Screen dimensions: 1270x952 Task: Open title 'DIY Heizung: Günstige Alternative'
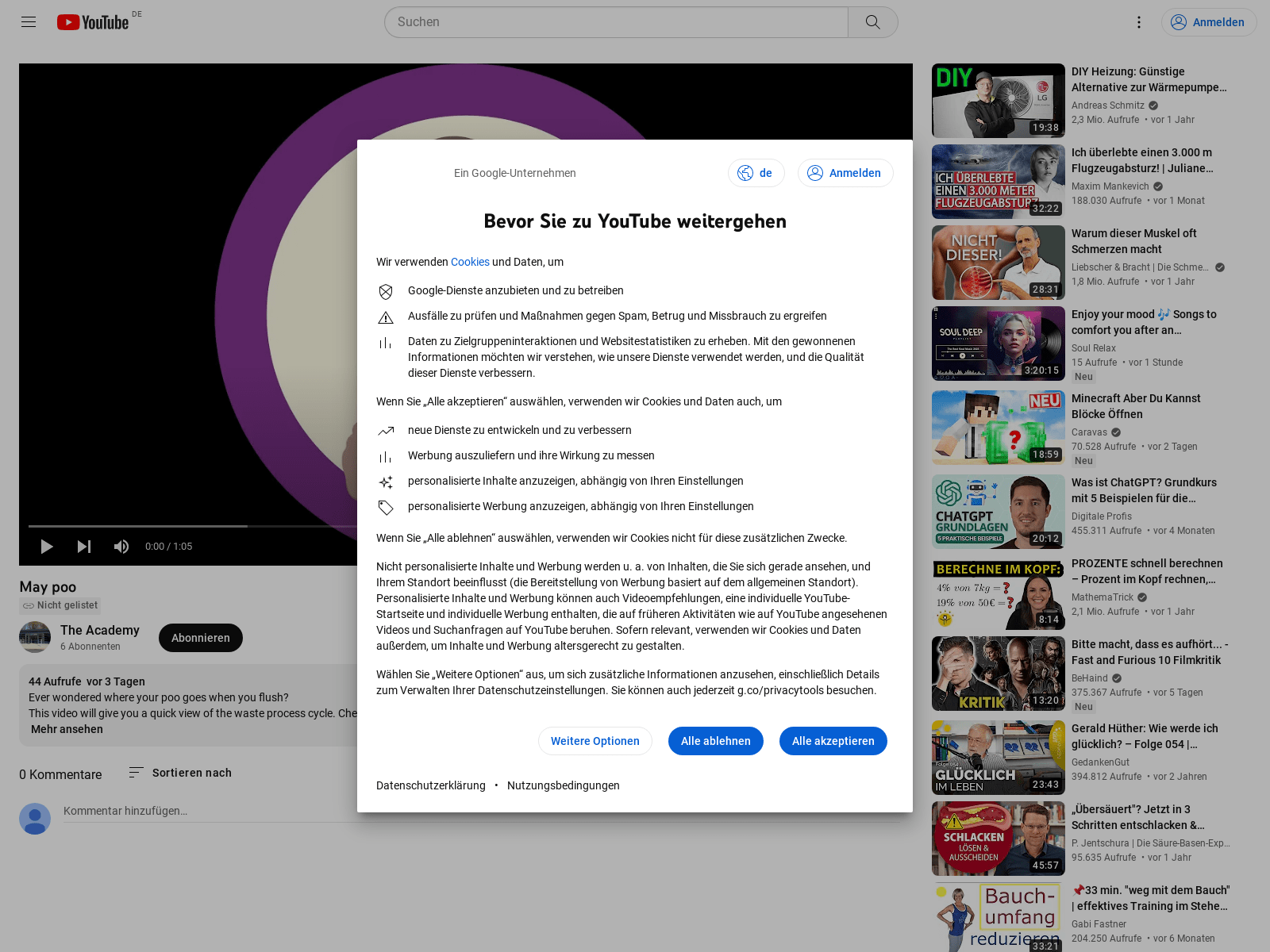[1149, 79]
